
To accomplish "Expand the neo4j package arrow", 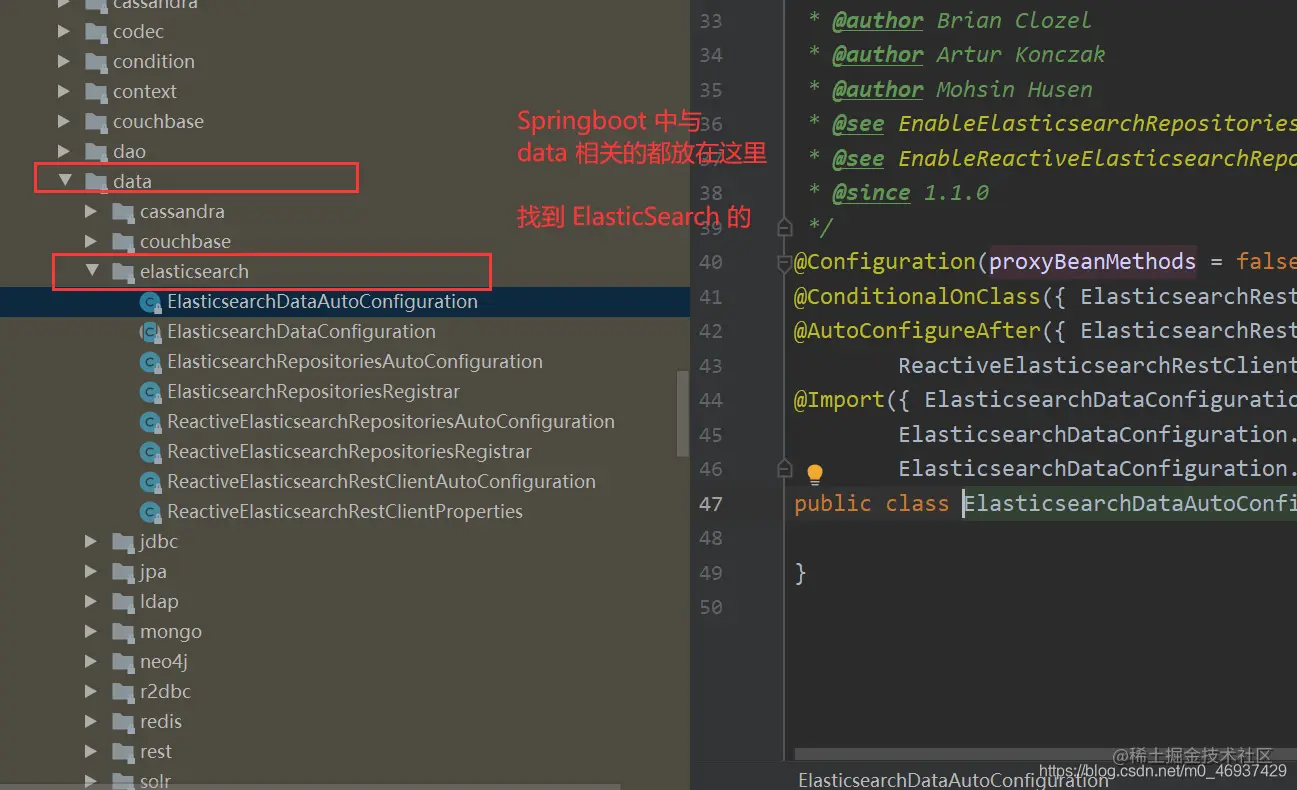I will [92, 662].
